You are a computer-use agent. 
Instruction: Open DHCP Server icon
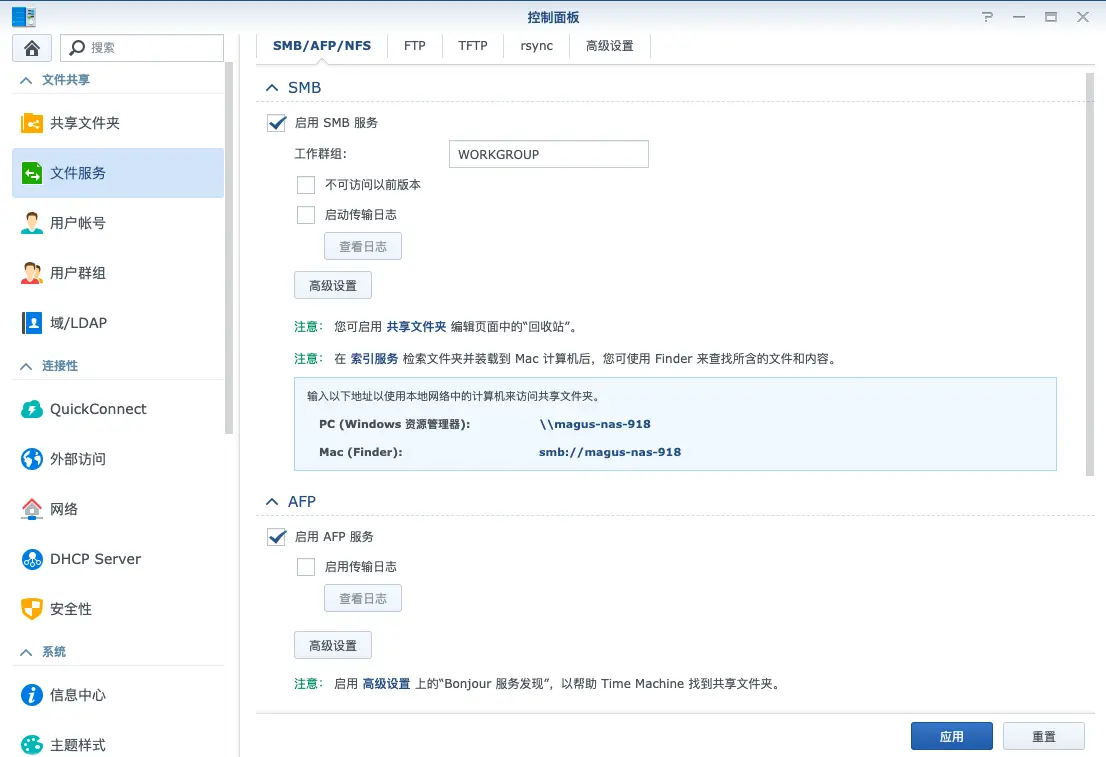click(32, 559)
